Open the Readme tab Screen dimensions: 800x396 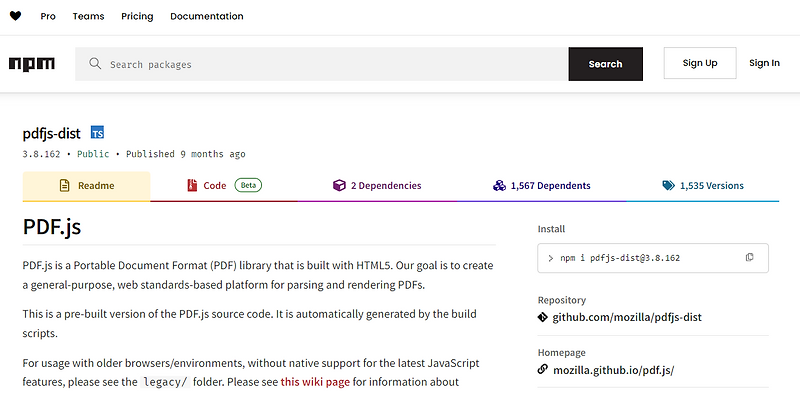tap(86, 186)
